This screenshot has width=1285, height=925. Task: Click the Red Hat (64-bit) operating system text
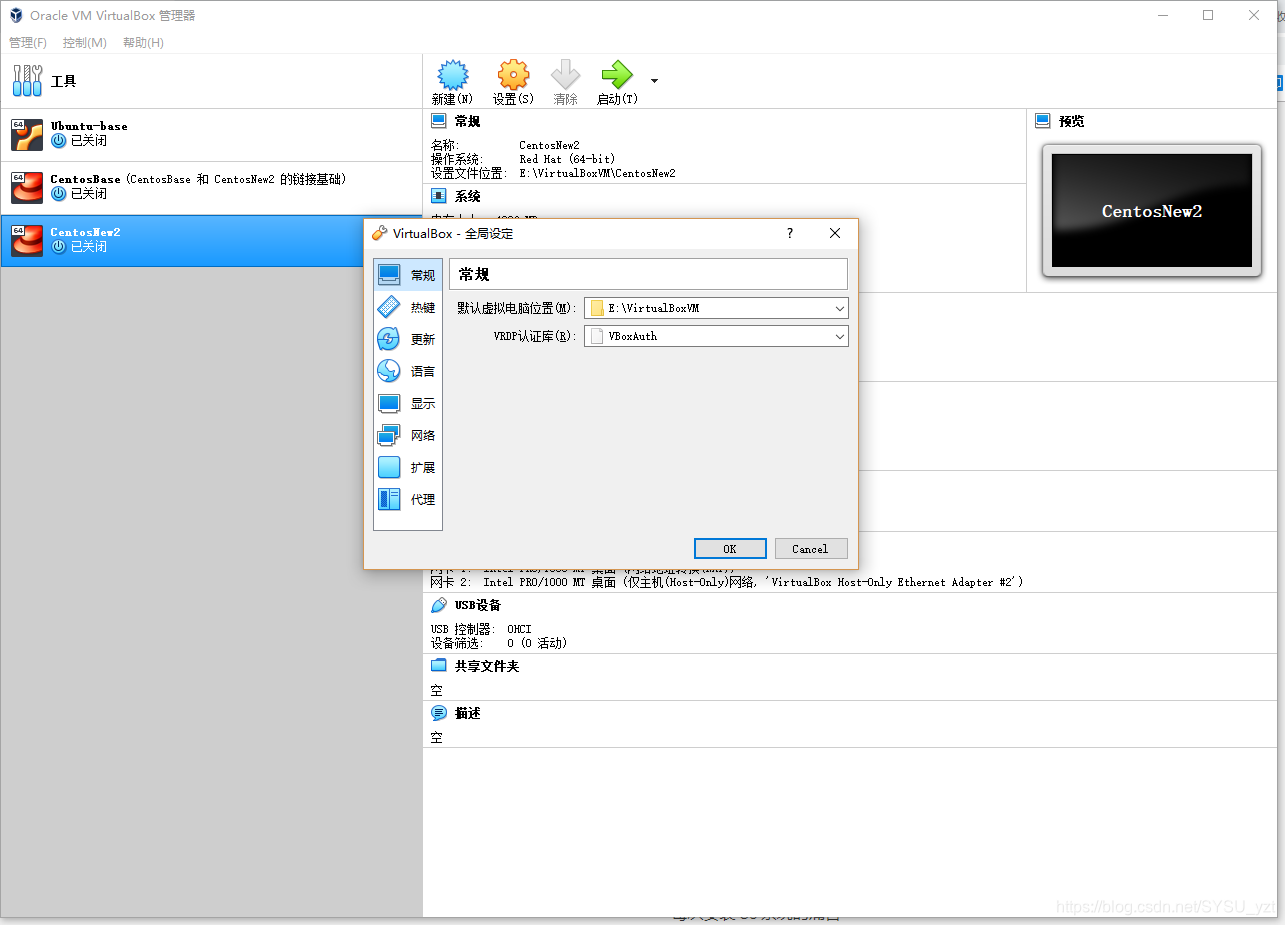click(567, 159)
